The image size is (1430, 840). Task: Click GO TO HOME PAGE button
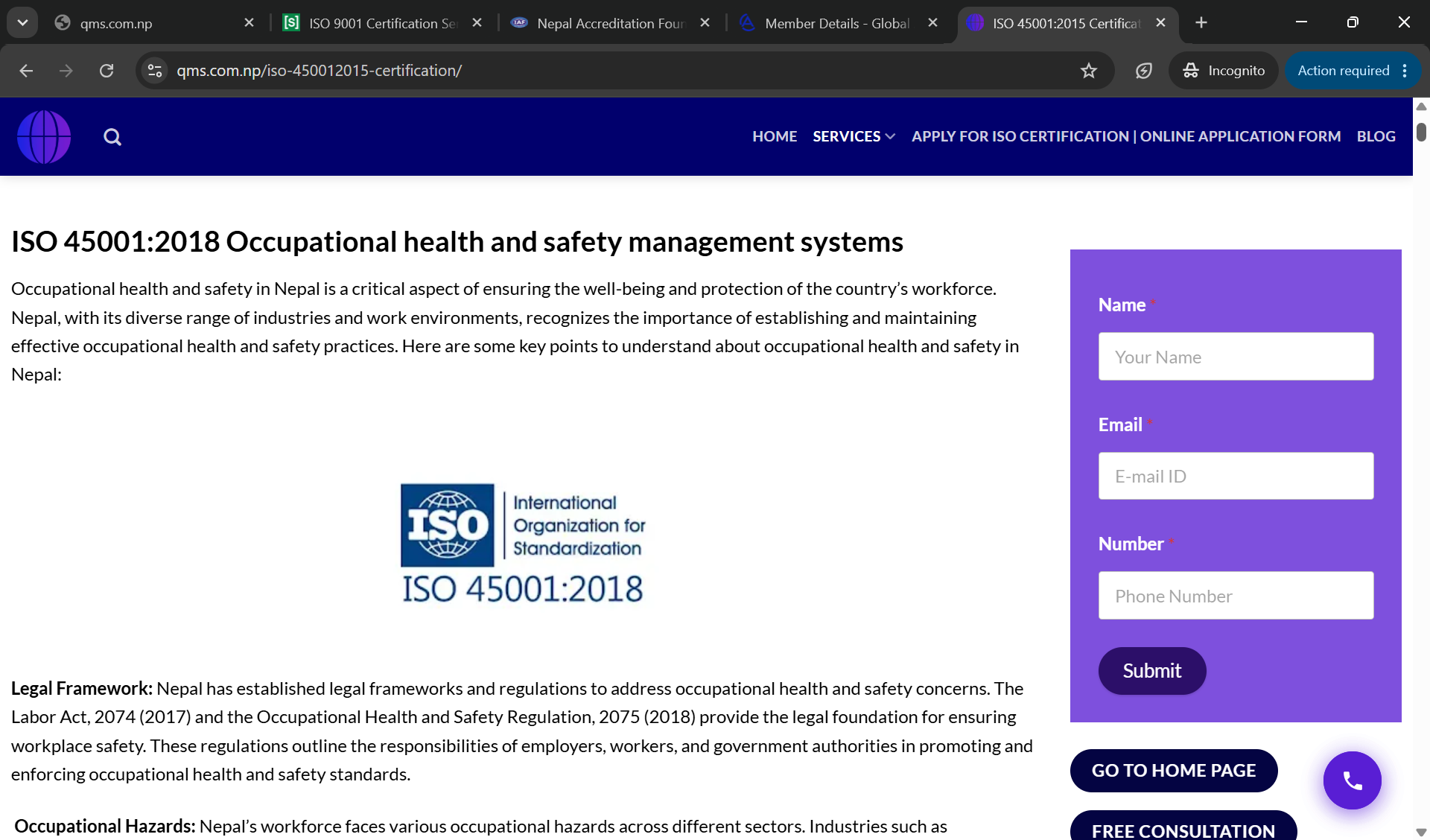tap(1174, 771)
